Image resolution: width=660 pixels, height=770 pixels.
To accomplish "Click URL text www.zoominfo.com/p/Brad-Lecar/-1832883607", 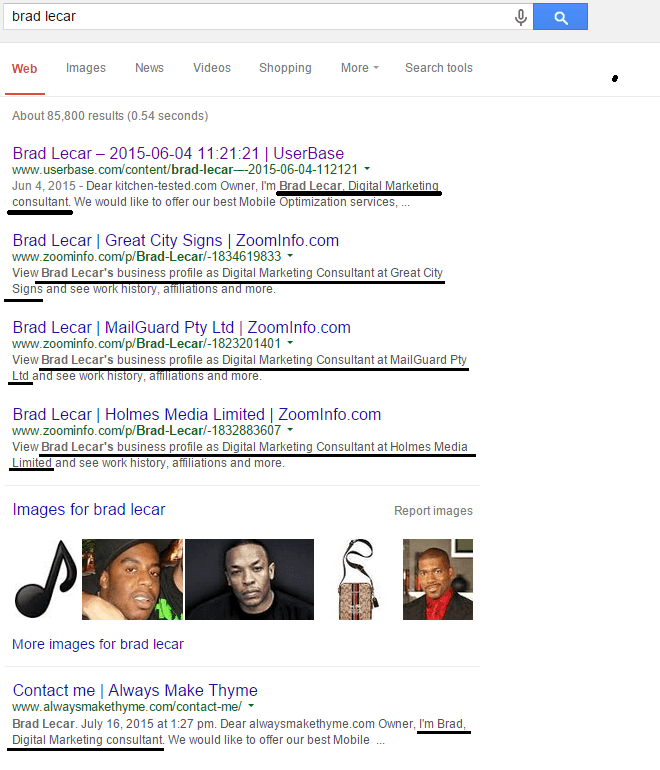I will coord(146,430).
